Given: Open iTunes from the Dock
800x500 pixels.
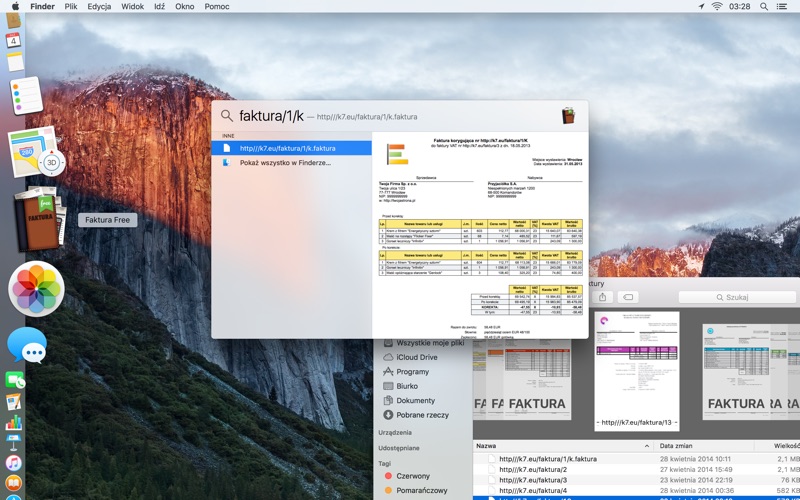Looking at the screenshot, I should point(14,463).
